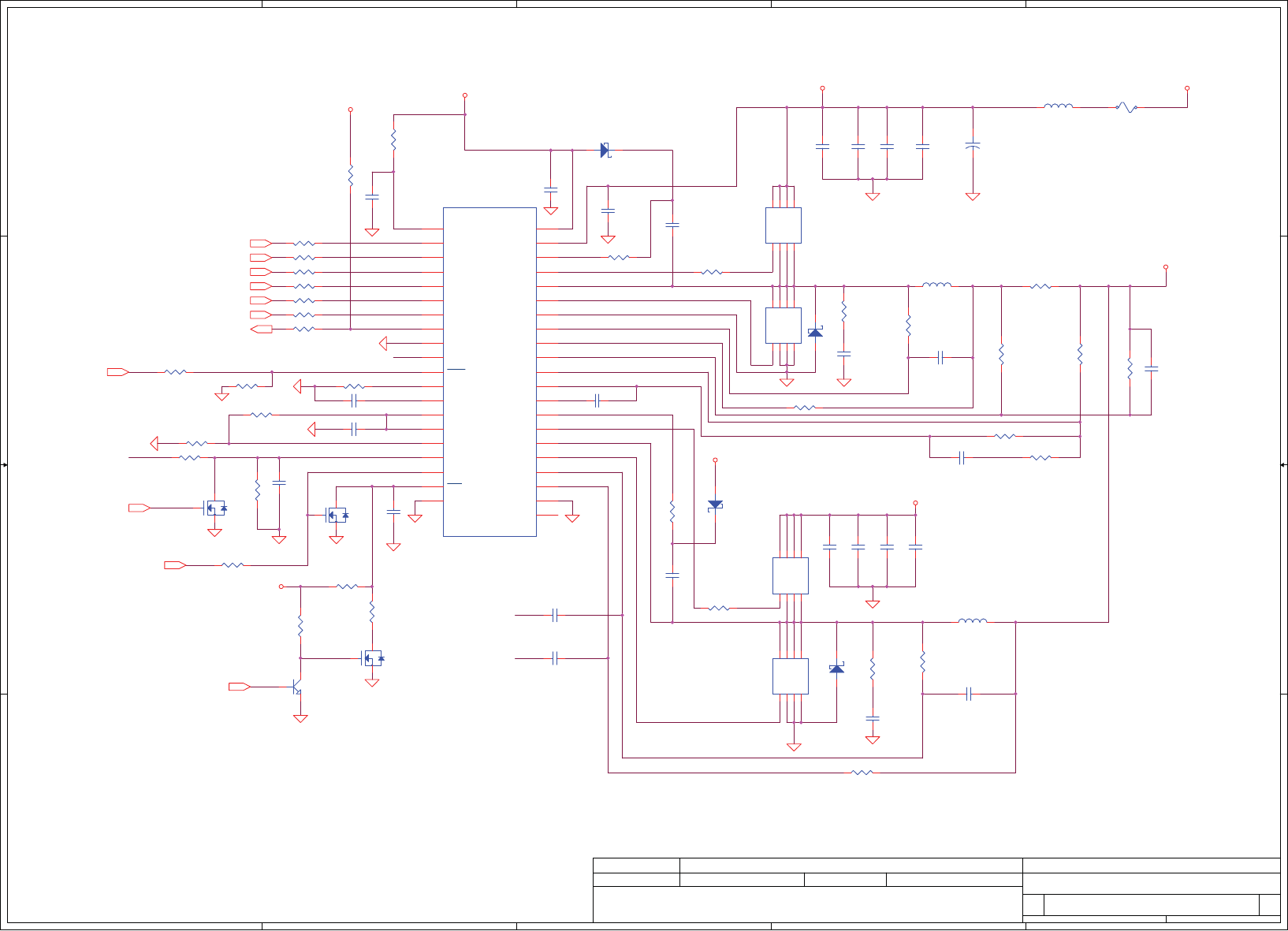Select the large central IC rectangle
The height and width of the screenshot is (931, 1288).
click(x=490, y=372)
